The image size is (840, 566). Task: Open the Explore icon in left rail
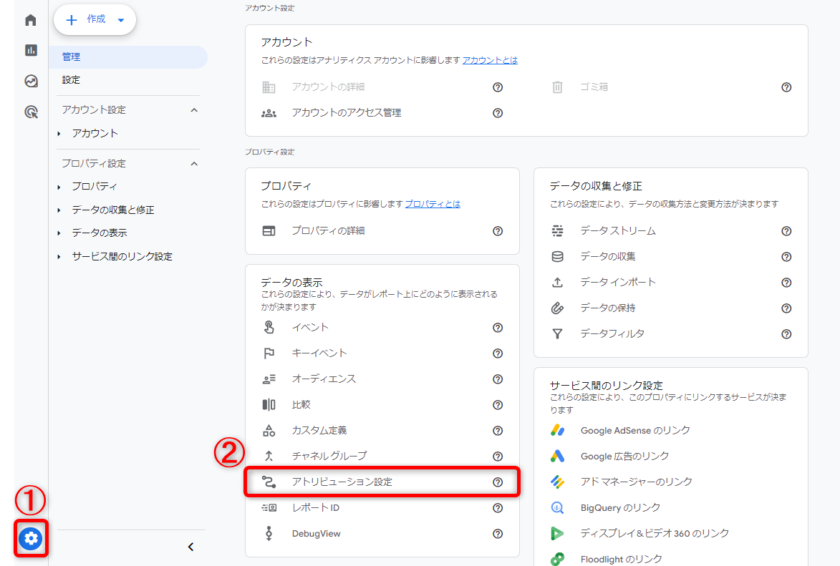pyautogui.click(x=31, y=81)
